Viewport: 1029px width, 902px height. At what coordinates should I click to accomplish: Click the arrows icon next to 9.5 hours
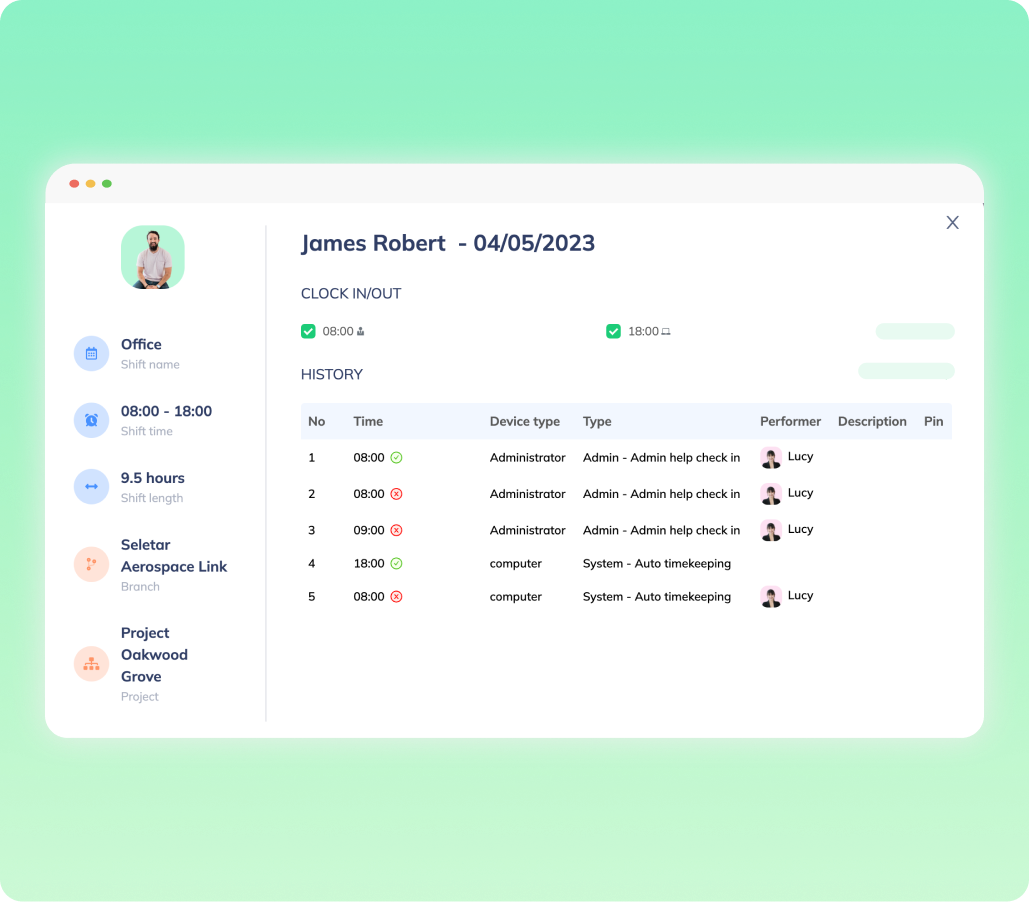[91, 487]
